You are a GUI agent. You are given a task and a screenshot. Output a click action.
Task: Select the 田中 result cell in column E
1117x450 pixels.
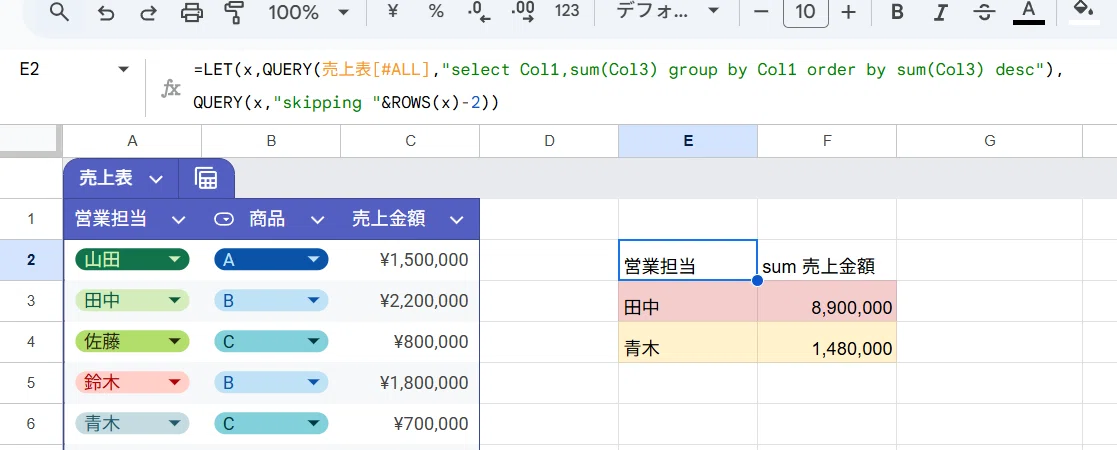pyautogui.click(x=688, y=301)
